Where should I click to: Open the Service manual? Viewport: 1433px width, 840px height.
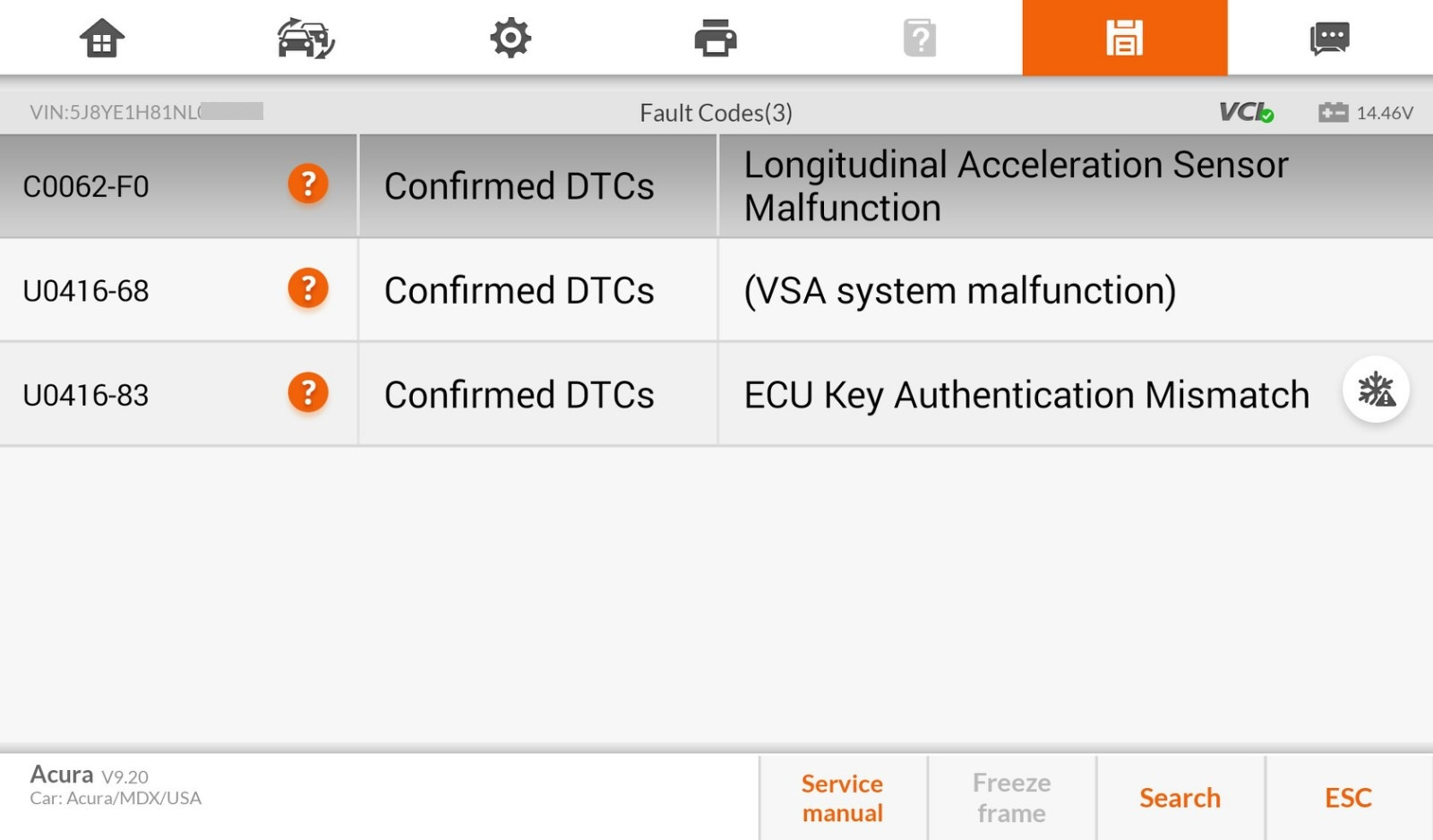point(842,798)
